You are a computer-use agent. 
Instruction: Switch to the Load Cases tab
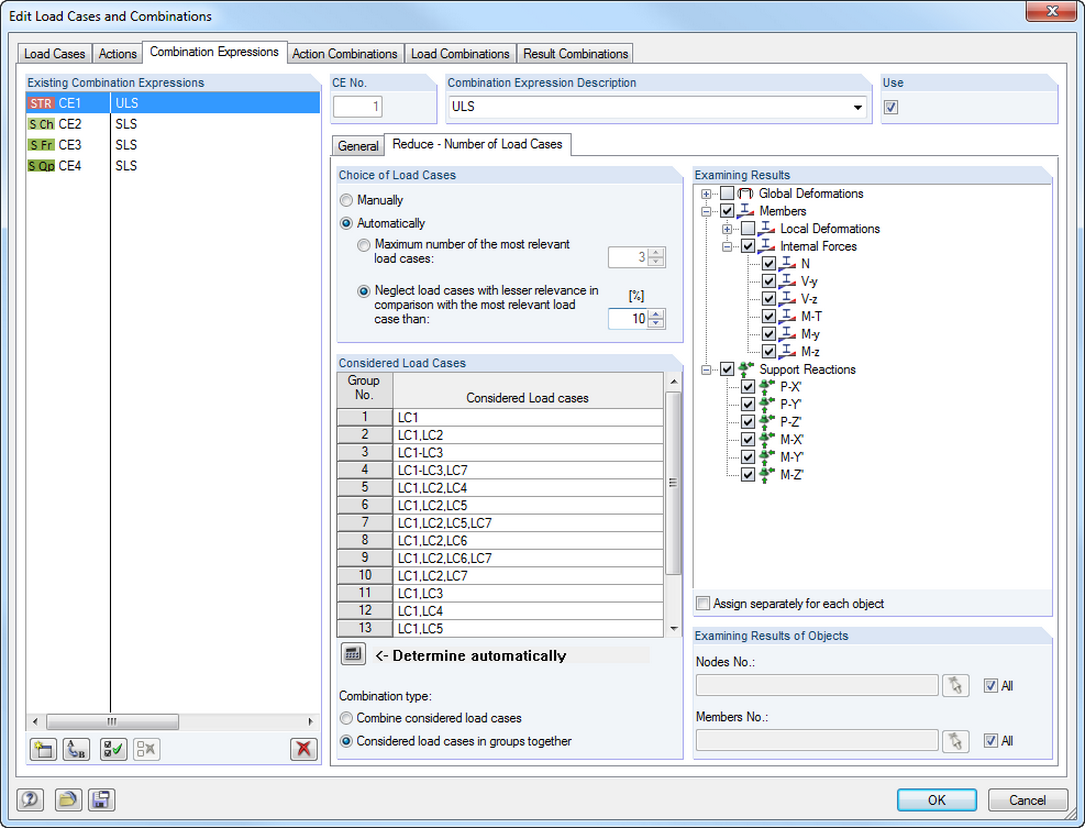(x=55, y=54)
